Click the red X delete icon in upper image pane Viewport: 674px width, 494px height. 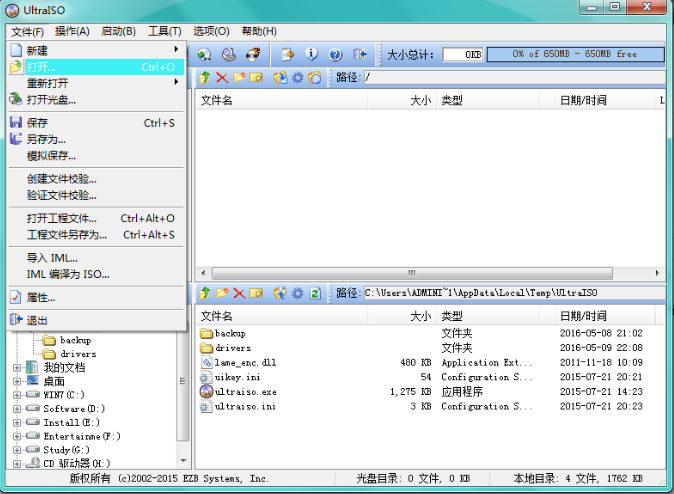pyautogui.click(x=222, y=77)
